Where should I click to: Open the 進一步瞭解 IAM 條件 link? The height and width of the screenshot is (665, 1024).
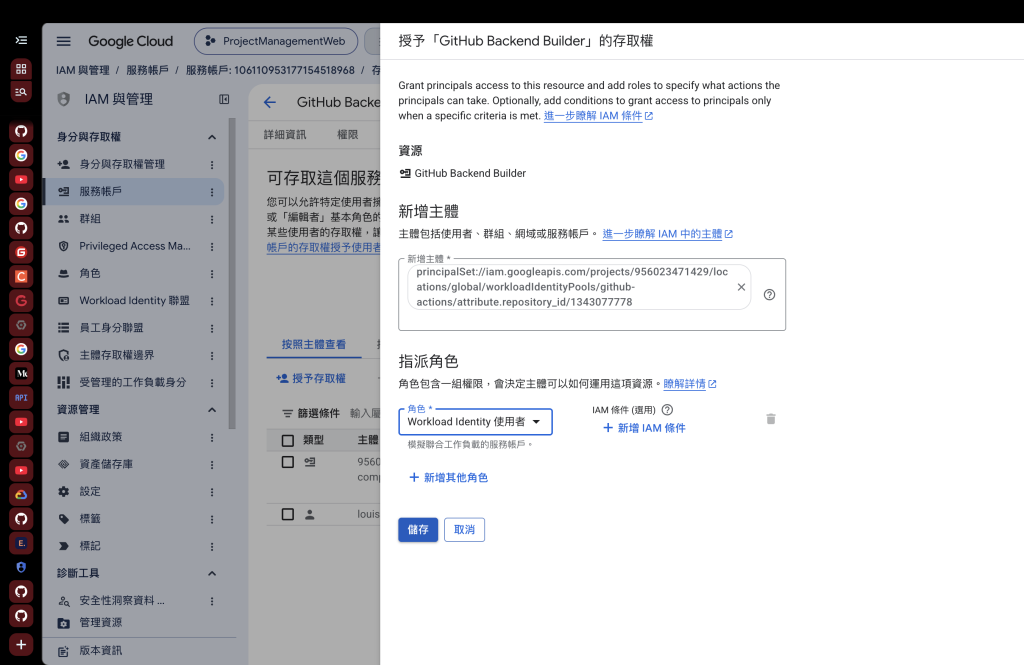[x=598, y=116]
